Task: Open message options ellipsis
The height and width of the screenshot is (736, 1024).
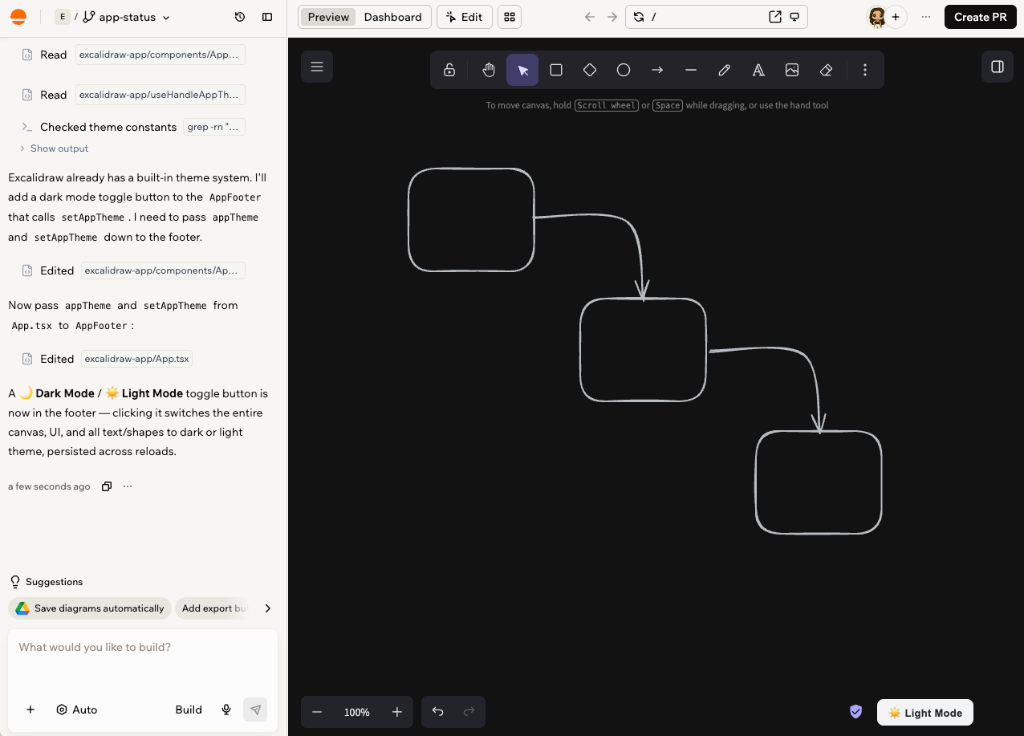Action: pyautogui.click(x=127, y=486)
